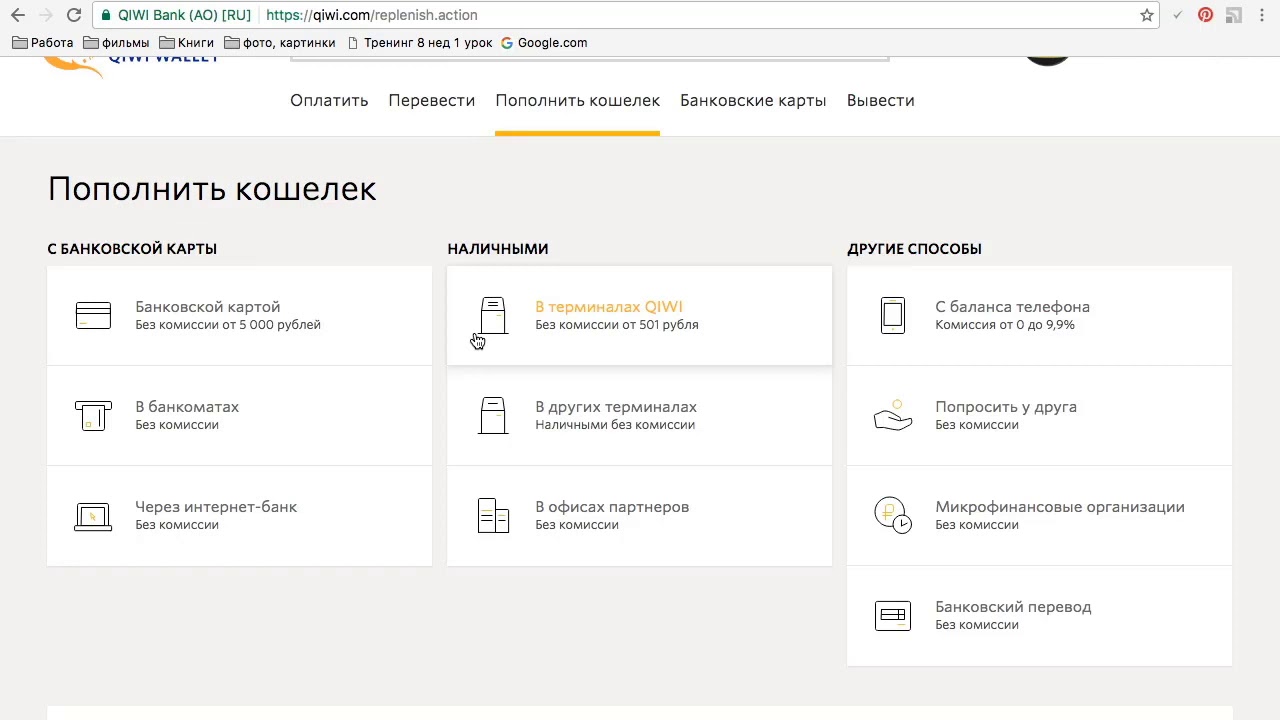Click the ДРУГИЕ СПОСОБЫ section heading
The image size is (1280, 720).
click(914, 249)
